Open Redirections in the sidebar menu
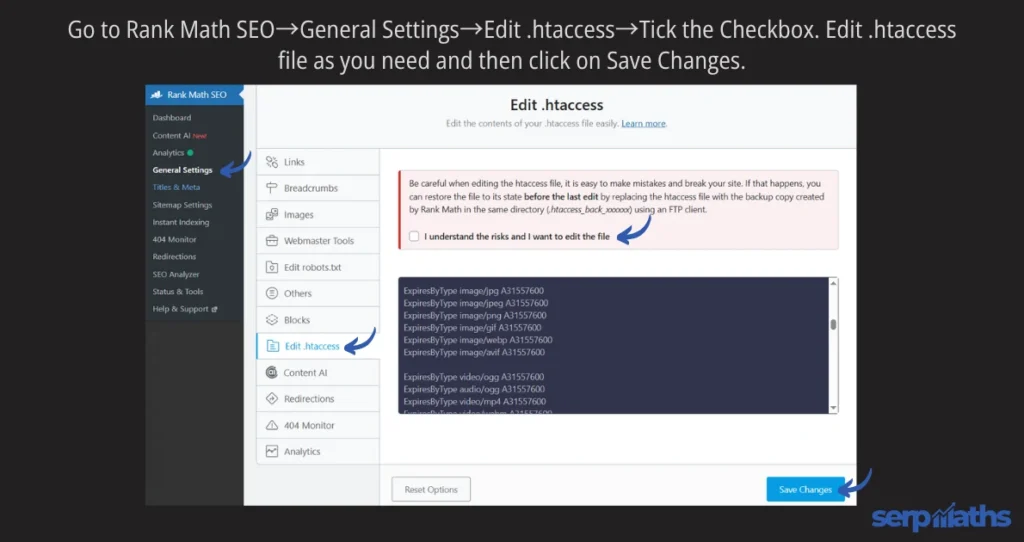This screenshot has width=1024, height=542. 174,257
